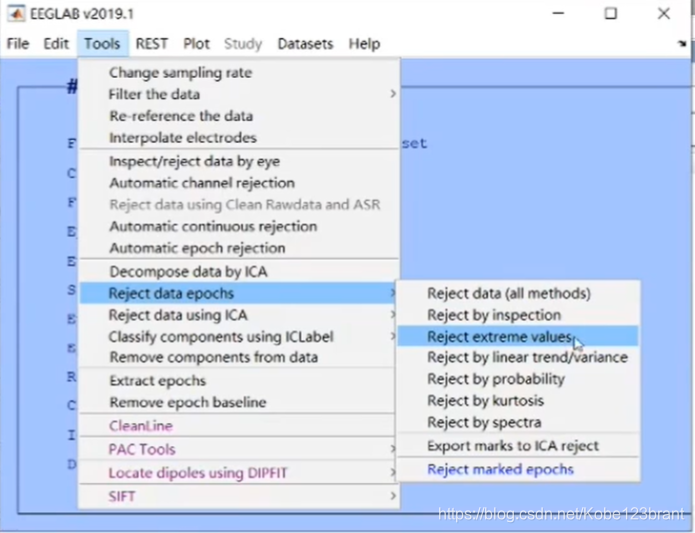Viewport: 695px width, 533px height.
Task: Expand Locate dipoles using DIPFIT submenu
Action: (x=238, y=473)
